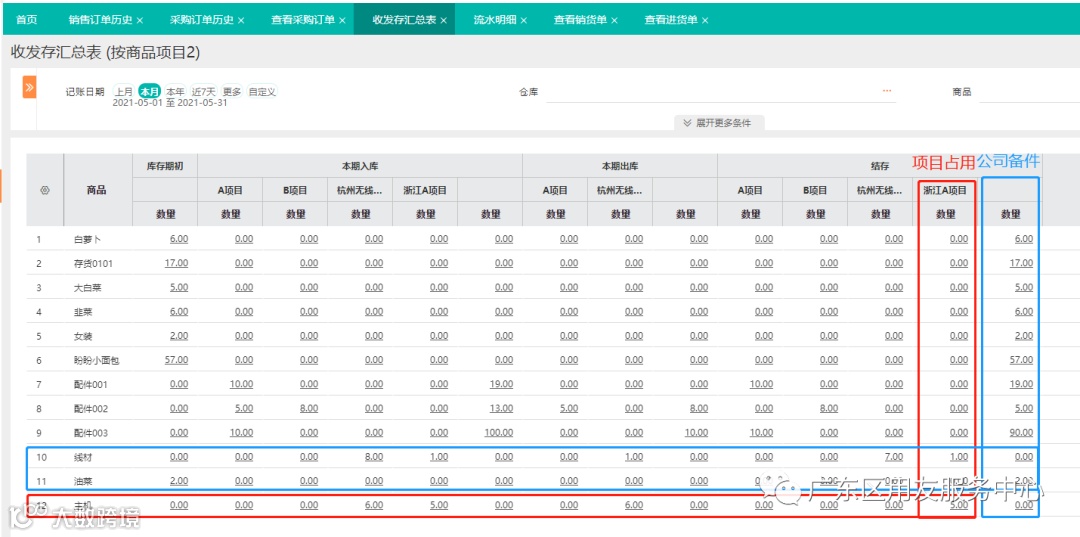The width and height of the screenshot is (1080, 537).
Task: Close the 流水明细 tab
Action: 523,20
